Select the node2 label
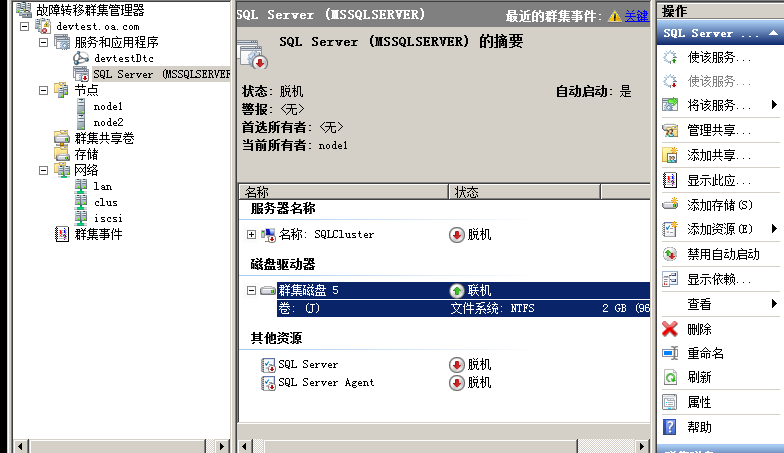Screen dimensions: 784x453 pos(108,122)
